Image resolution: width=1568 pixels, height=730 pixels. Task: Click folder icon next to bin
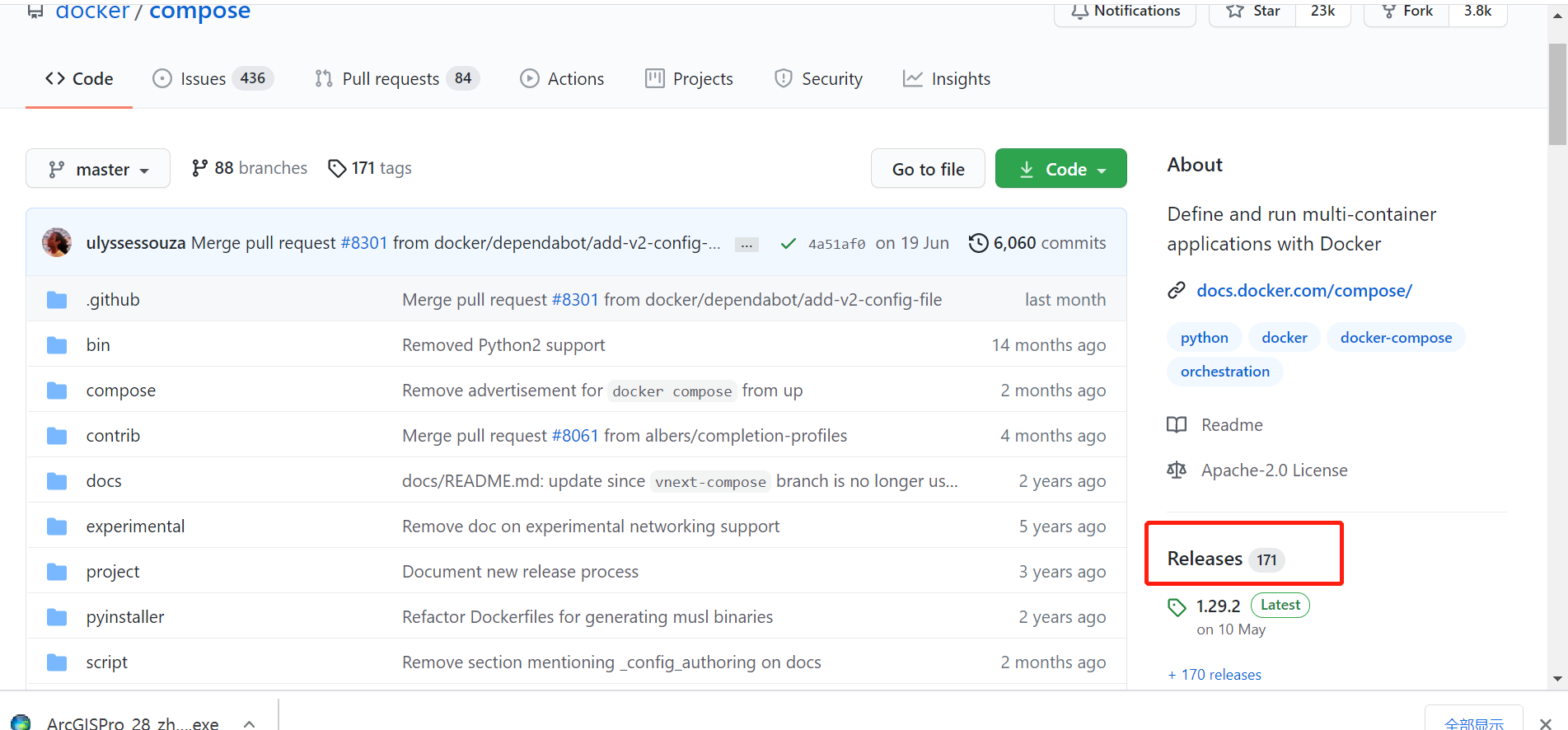point(57,345)
